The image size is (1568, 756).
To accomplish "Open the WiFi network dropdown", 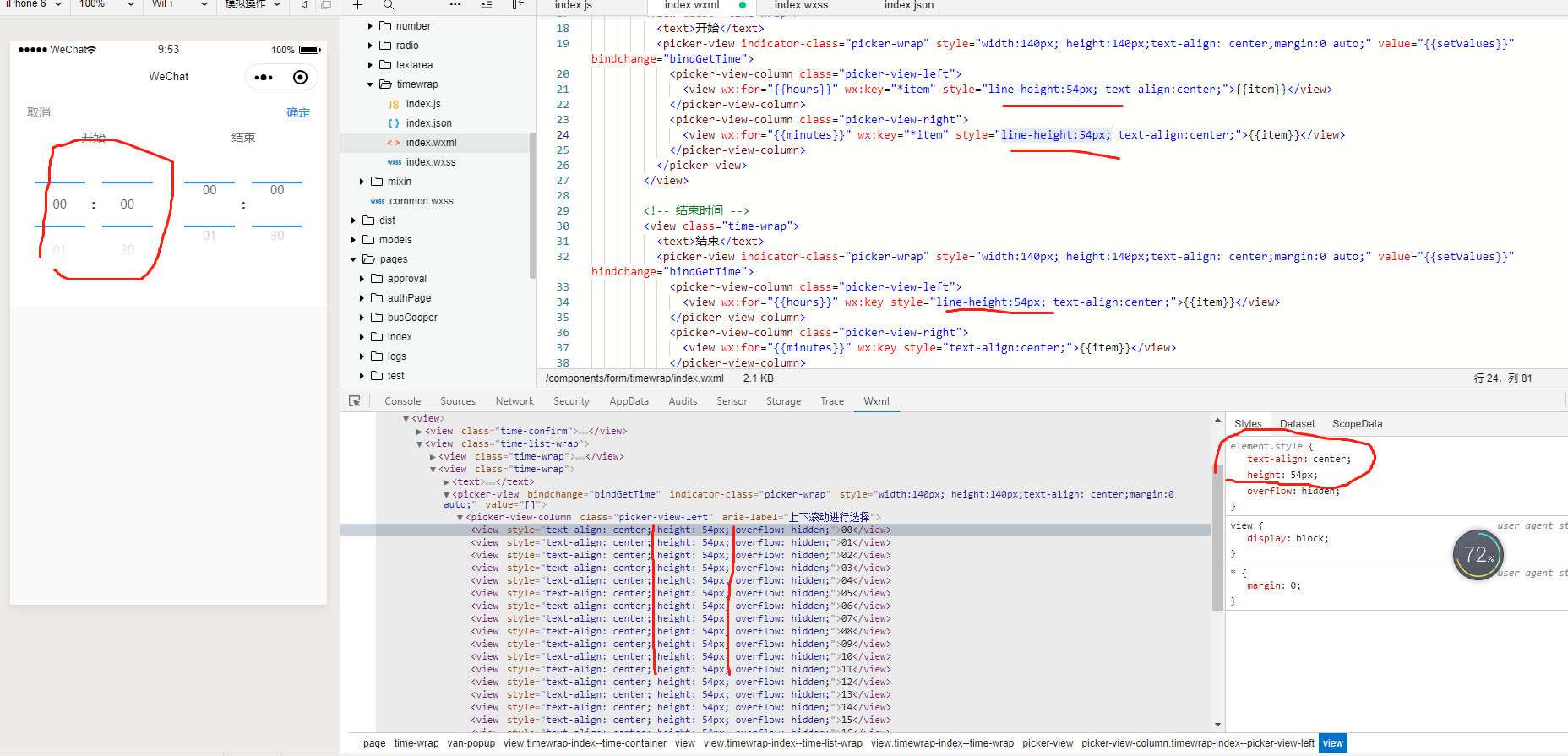I will click(x=179, y=4).
